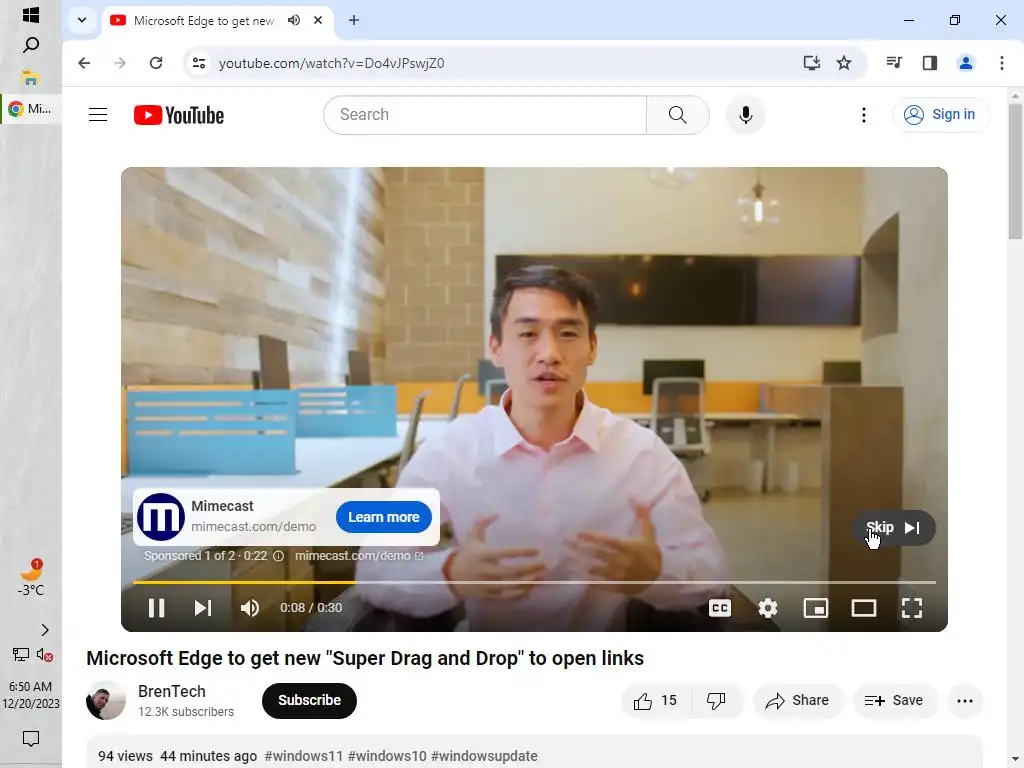Open the muted volume tray icon
The width and height of the screenshot is (1024, 768).
click(44, 654)
